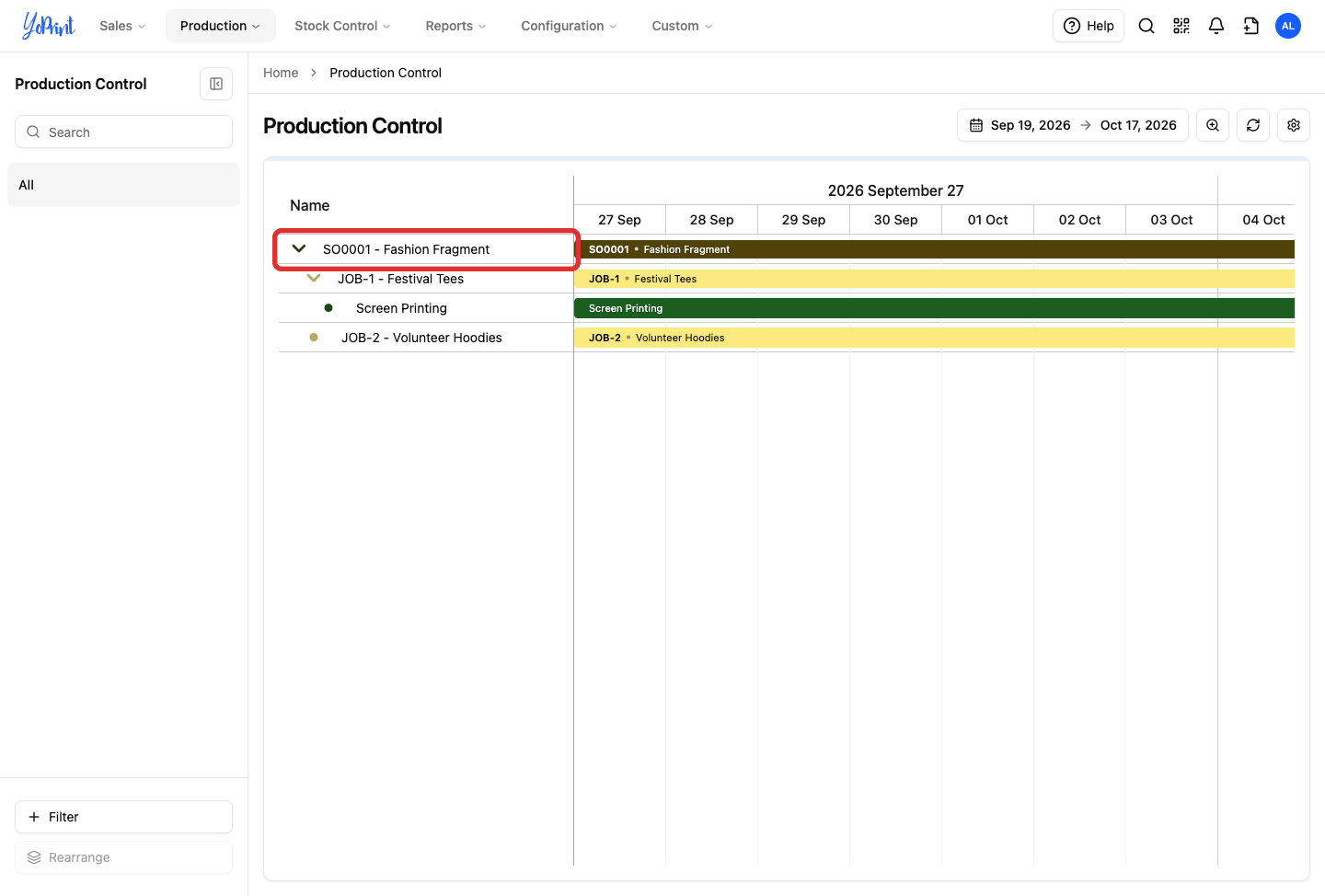1325x896 pixels.
Task: Click the YoPrint logo
Action: tap(48, 26)
